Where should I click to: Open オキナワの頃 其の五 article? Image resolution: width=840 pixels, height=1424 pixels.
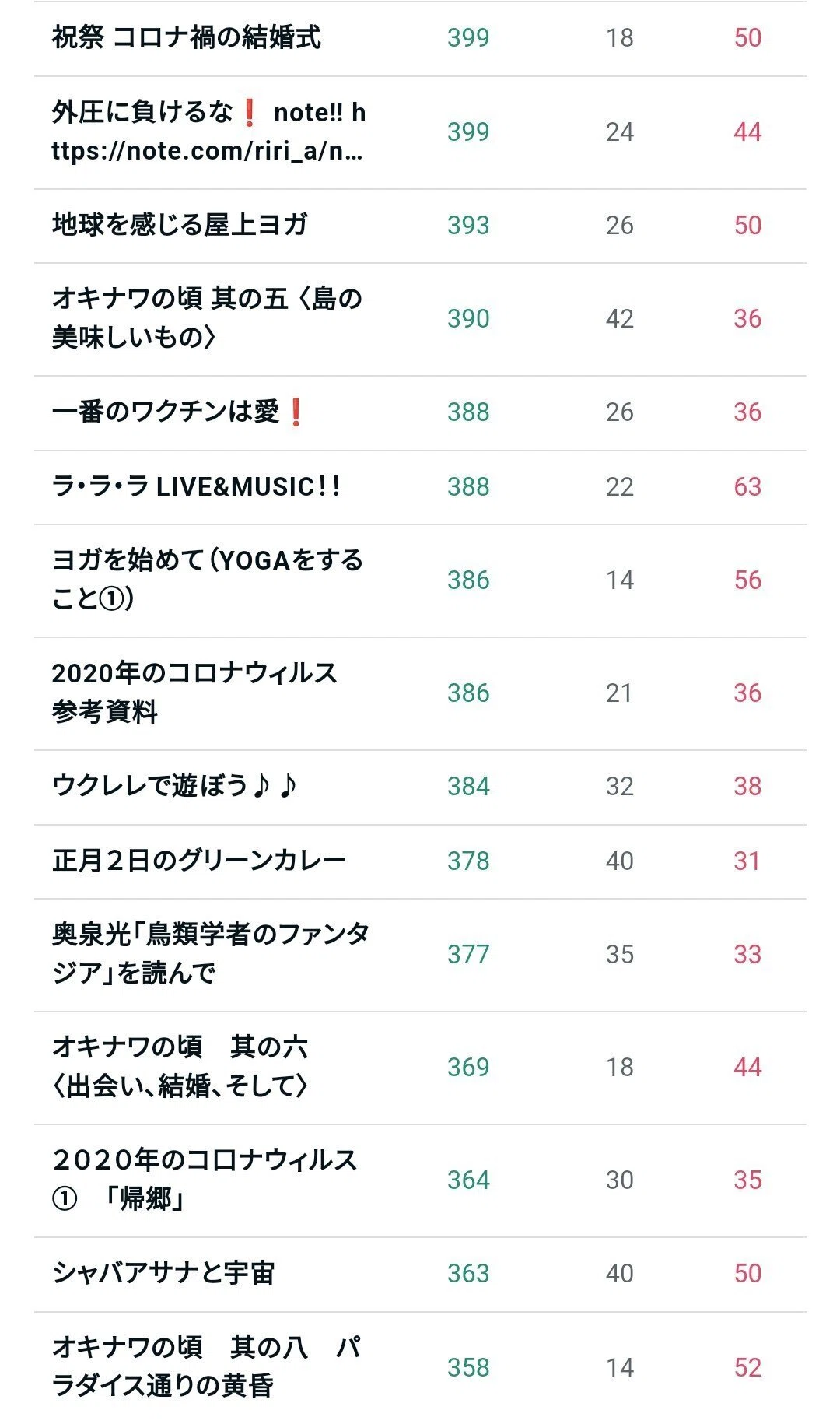pos(207,318)
